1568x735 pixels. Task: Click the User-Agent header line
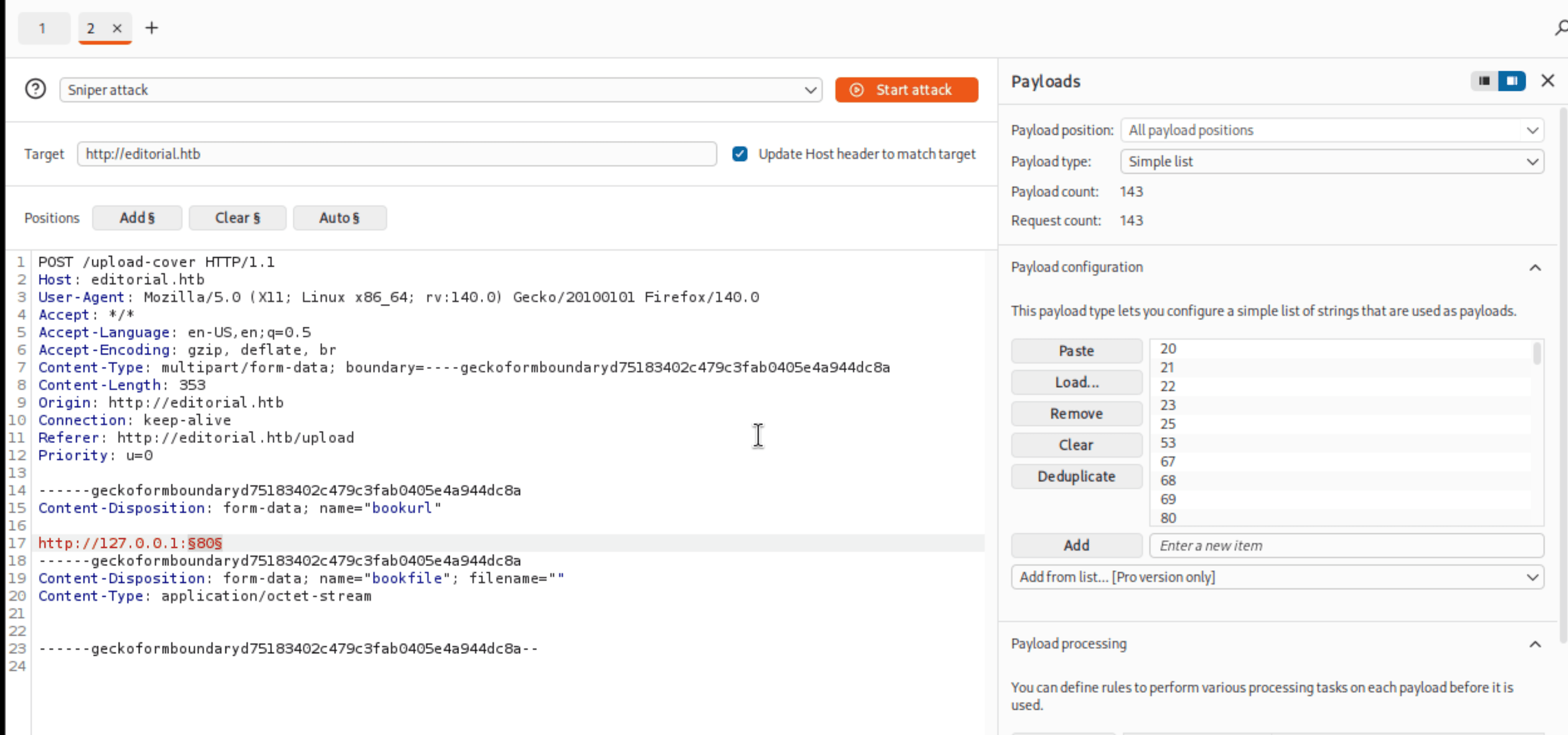(399, 297)
